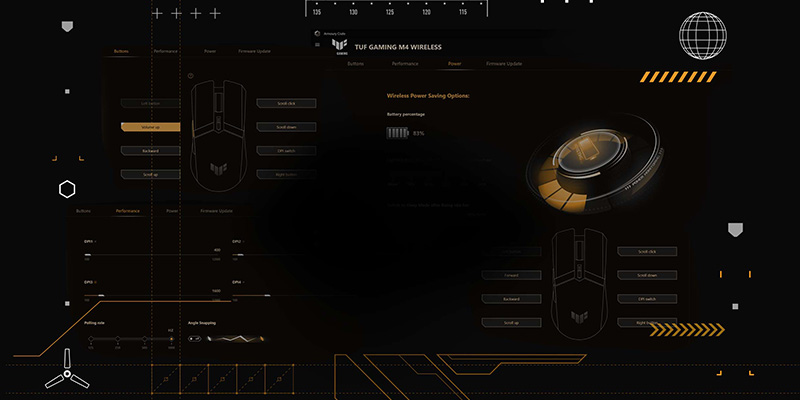Click the 'Polling rate' label
This screenshot has height=400, width=800.
click(95, 323)
